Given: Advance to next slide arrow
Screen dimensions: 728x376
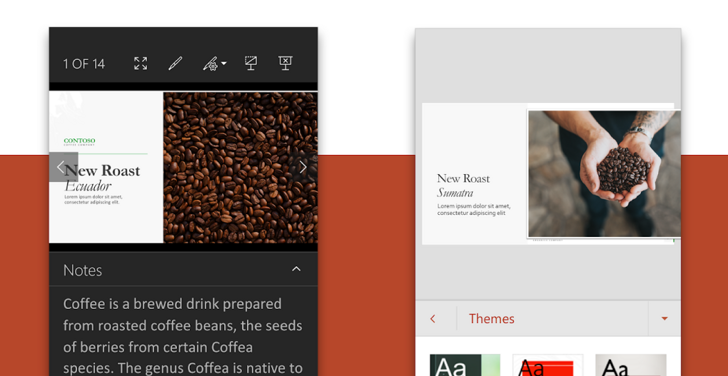Looking at the screenshot, I should tap(303, 167).
